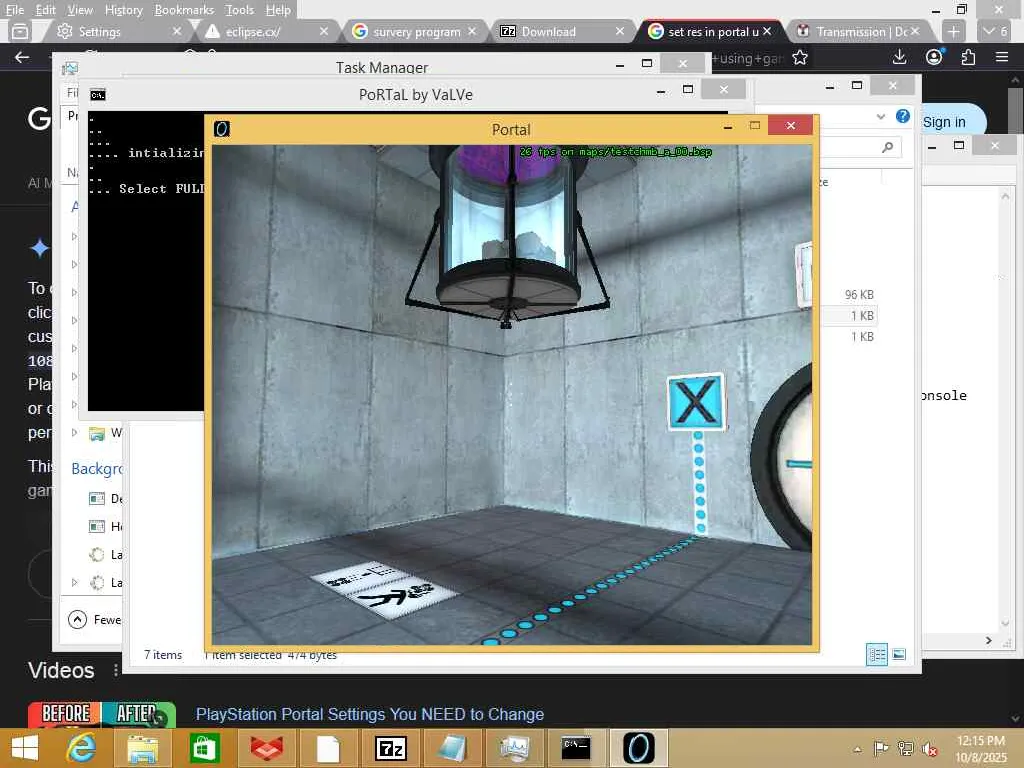Viewport: 1024px width, 768px height.
Task: Click the fps counter text in Portal
Action: point(615,152)
